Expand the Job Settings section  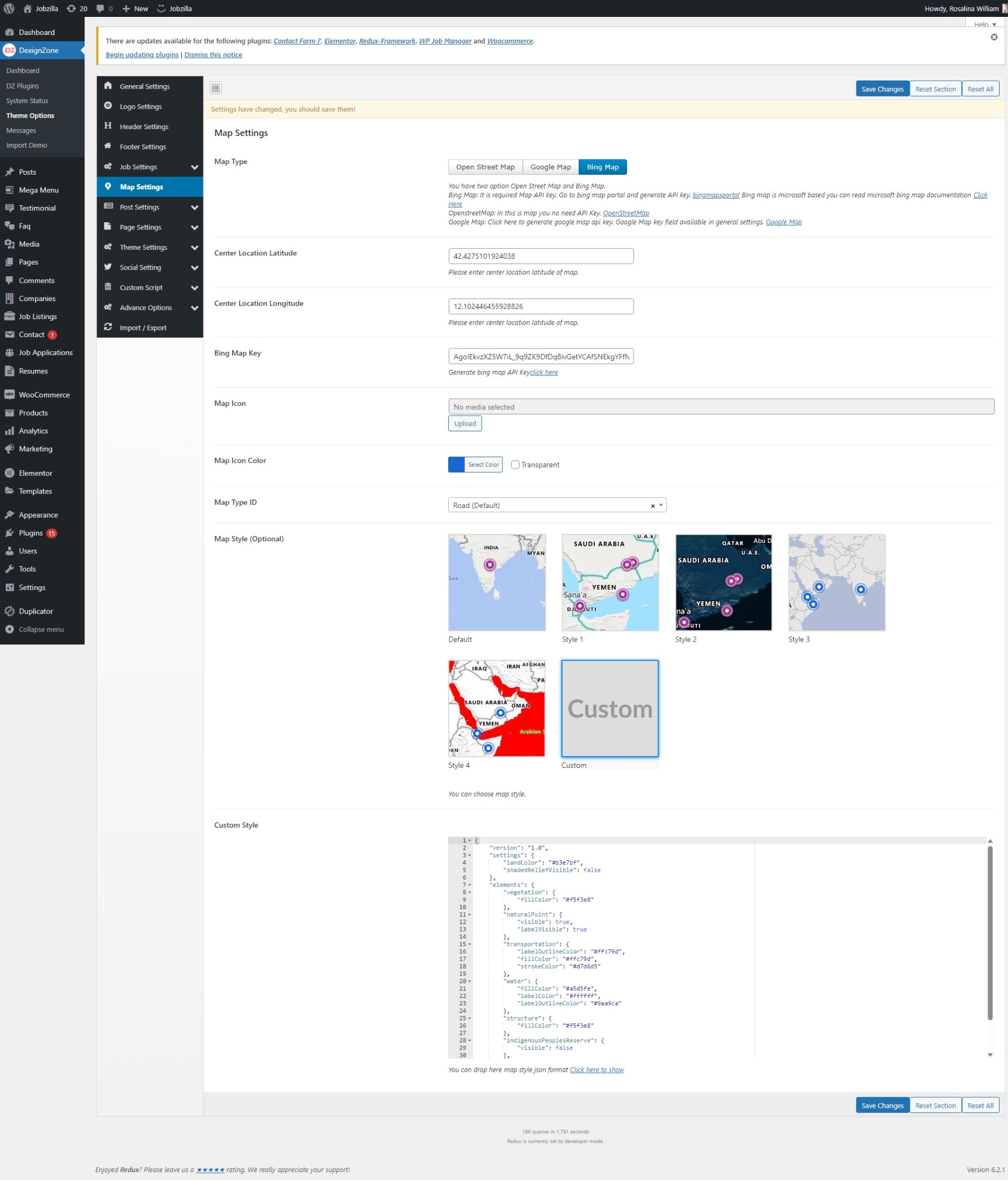tap(194, 167)
